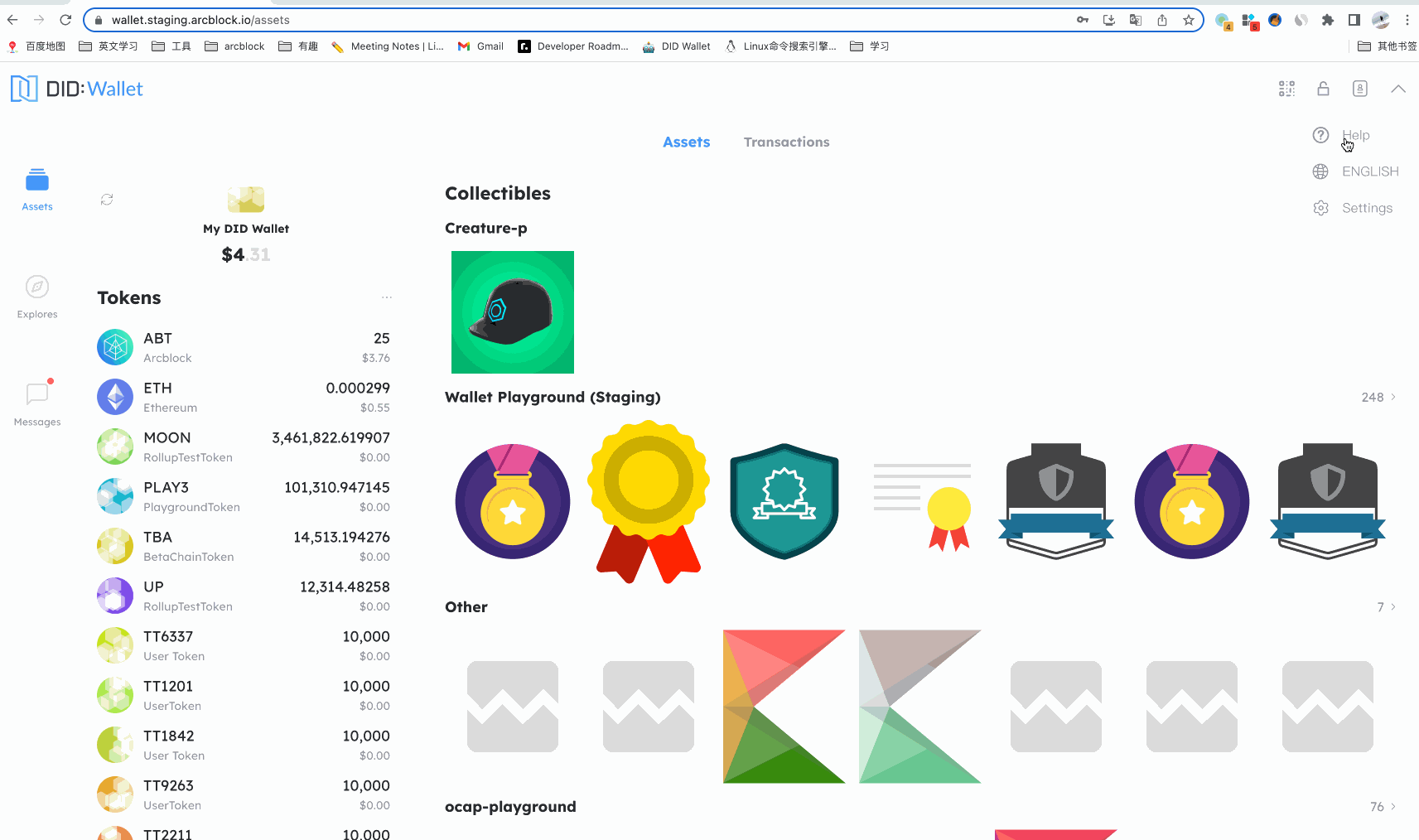Open Settings from the menu
Image resolution: width=1419 pixels, height=840 pixels.
tap(1366, 208)
